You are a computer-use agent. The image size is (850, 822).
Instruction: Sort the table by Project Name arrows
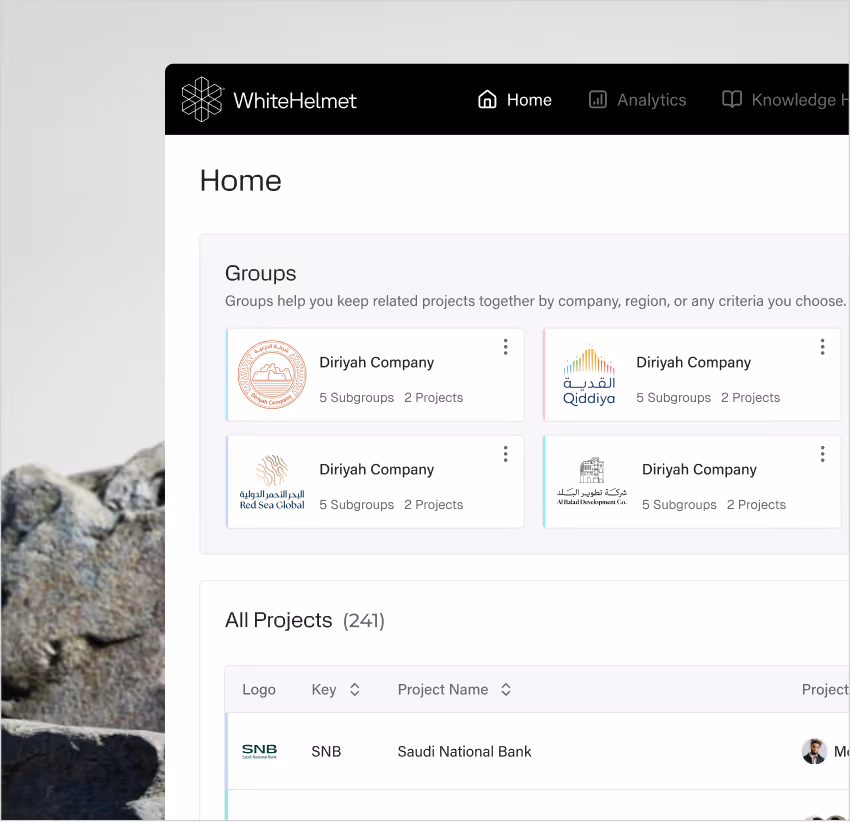[505, 690]
